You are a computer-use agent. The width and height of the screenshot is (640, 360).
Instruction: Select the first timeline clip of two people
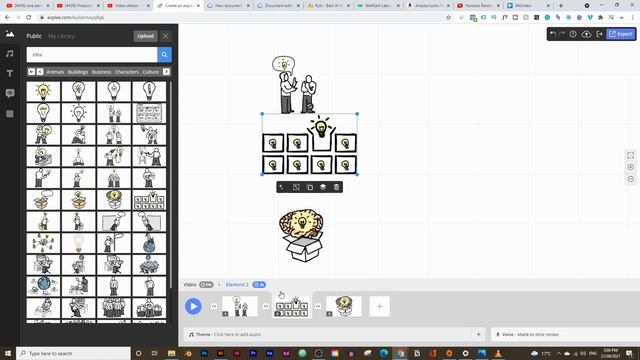(x=240, y=306)
